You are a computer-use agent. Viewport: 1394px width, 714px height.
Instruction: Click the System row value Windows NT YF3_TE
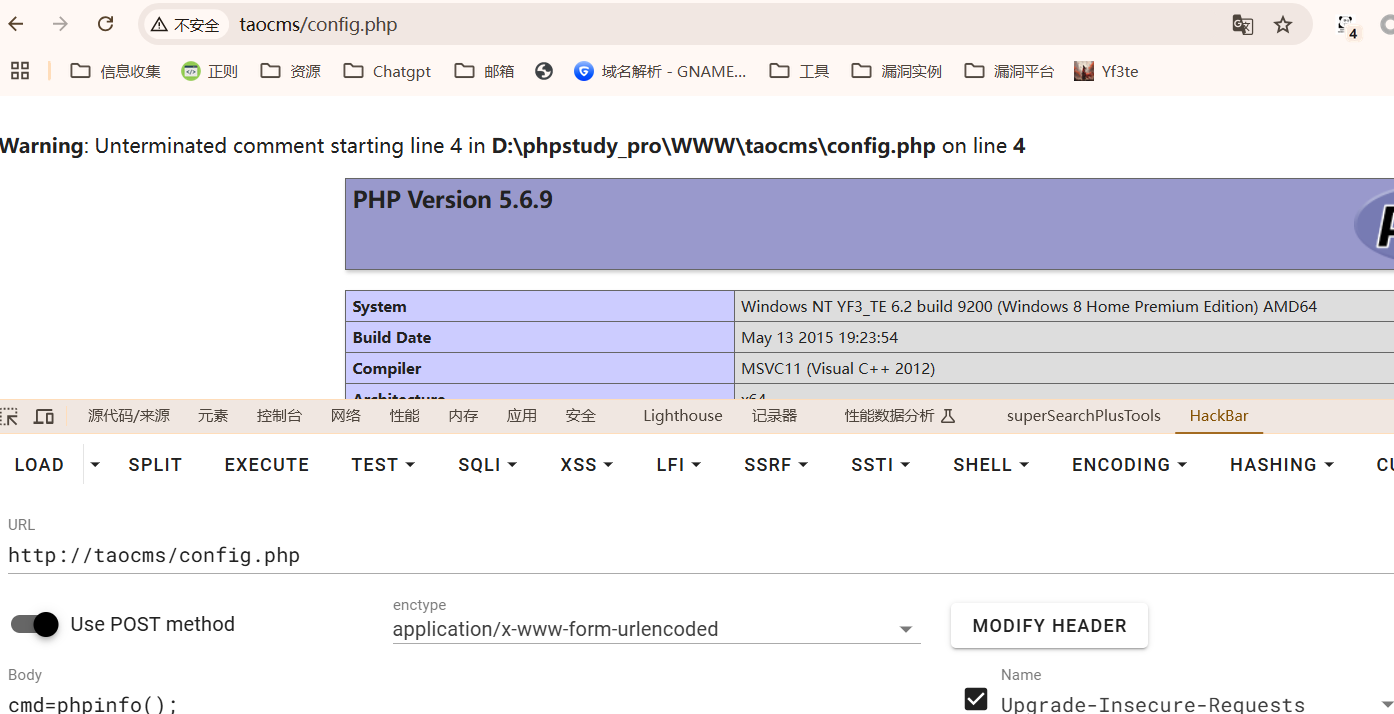pos(1029,307)
